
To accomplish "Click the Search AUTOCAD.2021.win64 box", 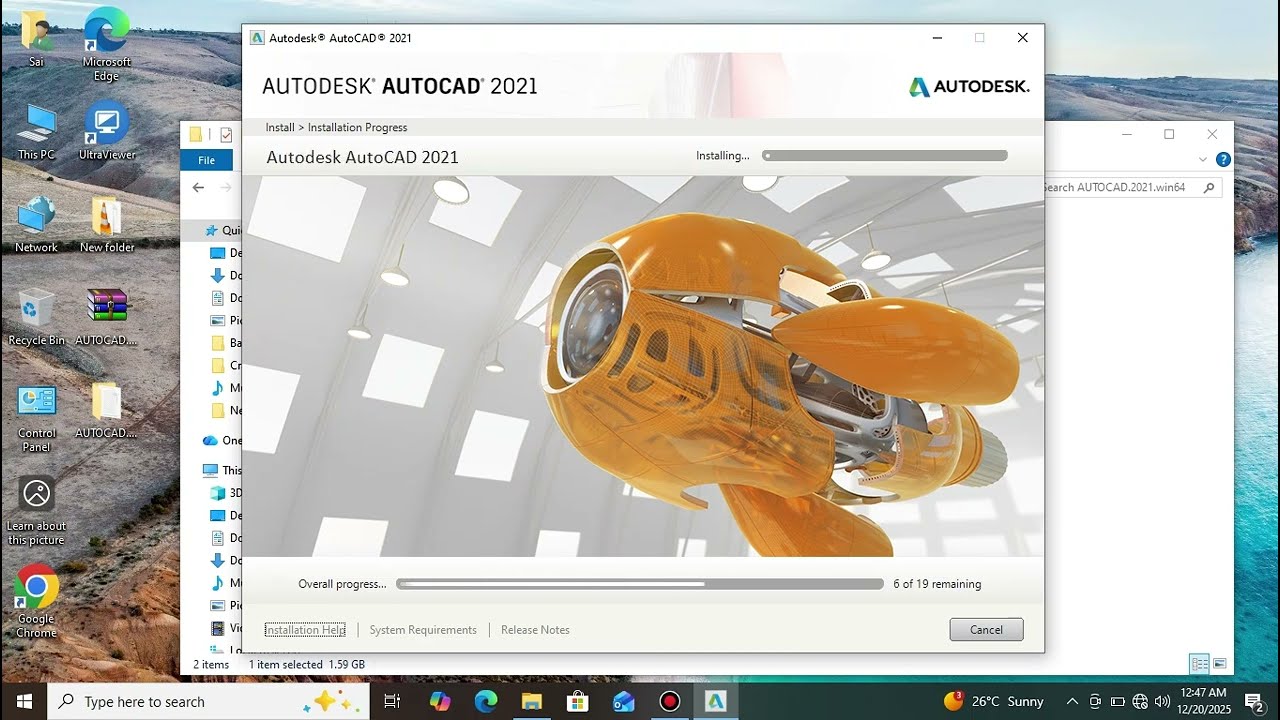I will point(1132,187).
